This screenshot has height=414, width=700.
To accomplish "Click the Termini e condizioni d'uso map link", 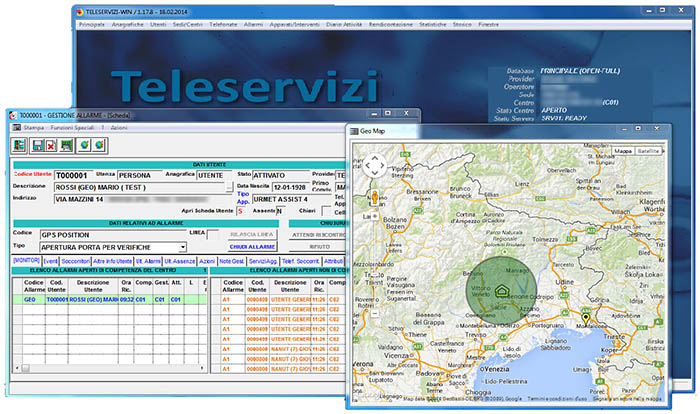I will coord(557,398).
